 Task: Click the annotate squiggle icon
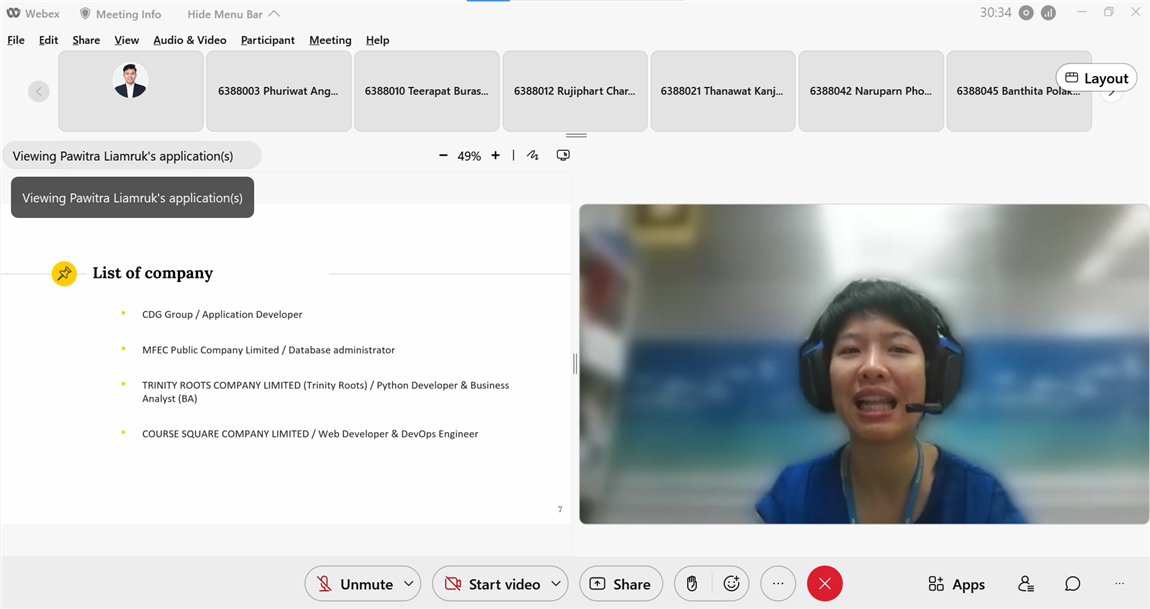click(x=533, y=156)
